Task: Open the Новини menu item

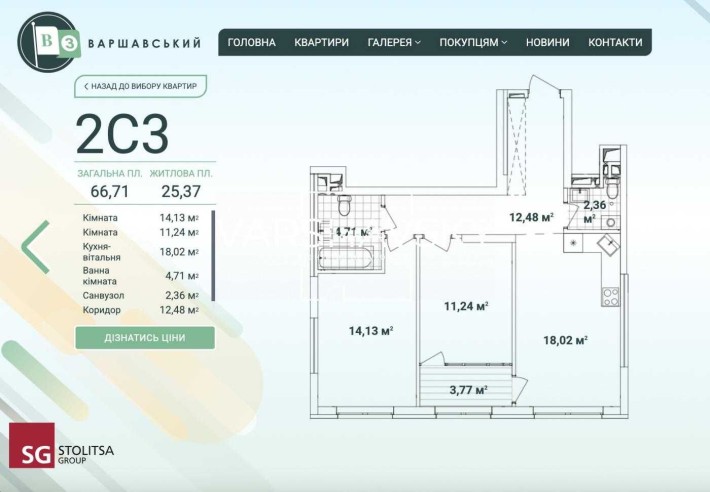Action: [x=547, y=43]
